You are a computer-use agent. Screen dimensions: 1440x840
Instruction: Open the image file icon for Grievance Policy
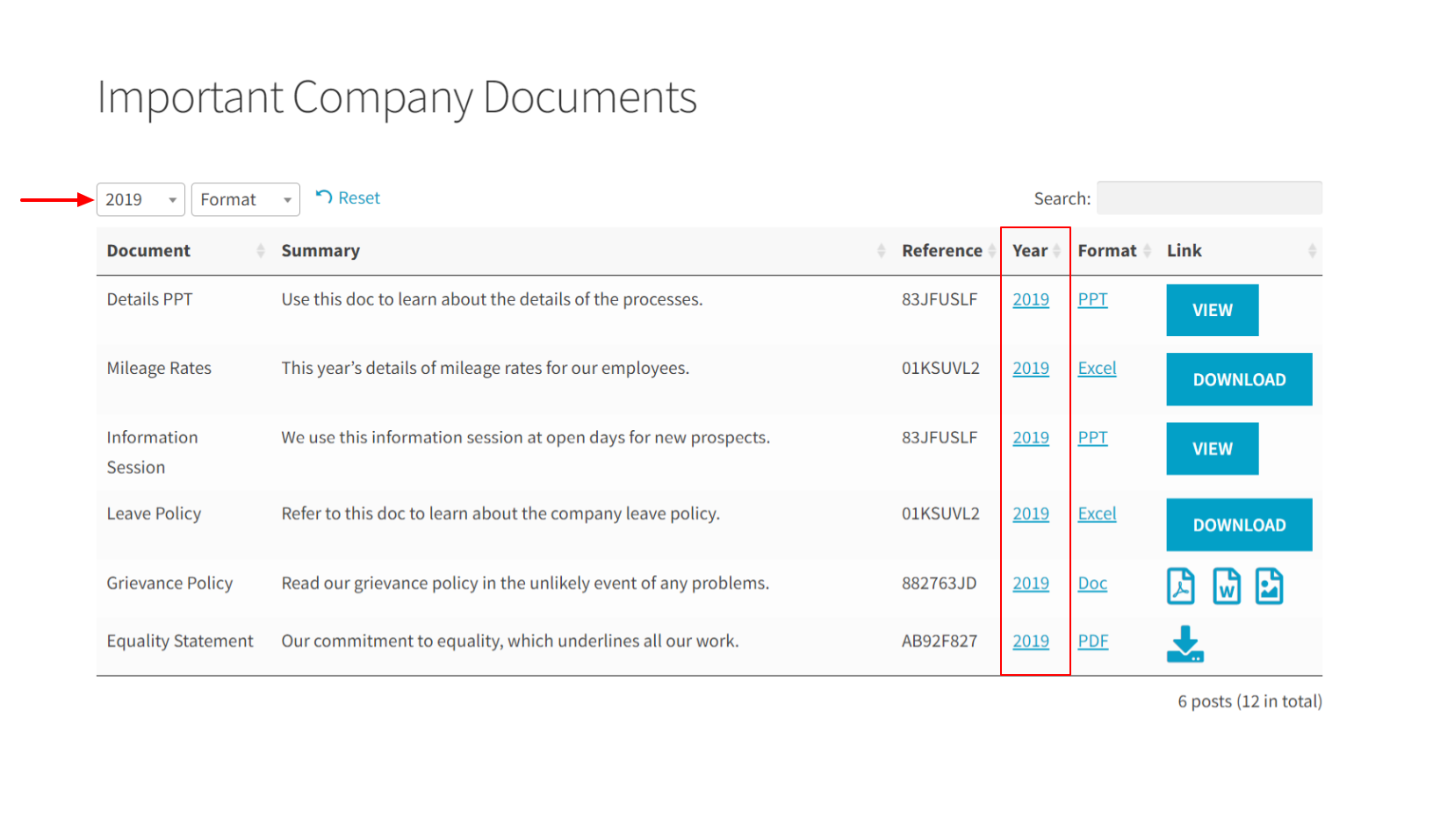click(1269, 586)
